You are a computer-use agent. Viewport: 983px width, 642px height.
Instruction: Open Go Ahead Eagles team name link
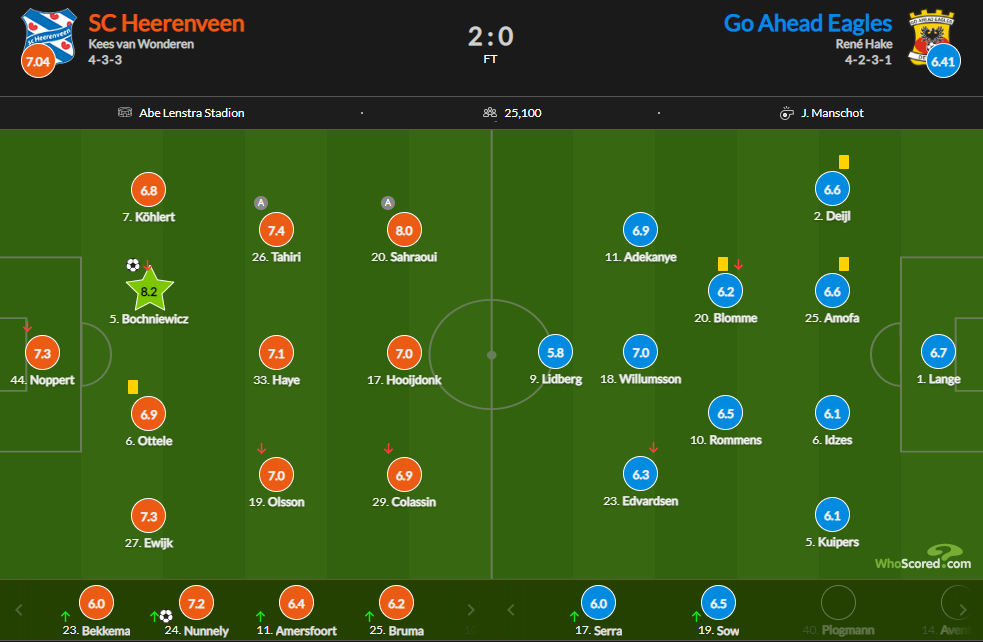point(808,22)
